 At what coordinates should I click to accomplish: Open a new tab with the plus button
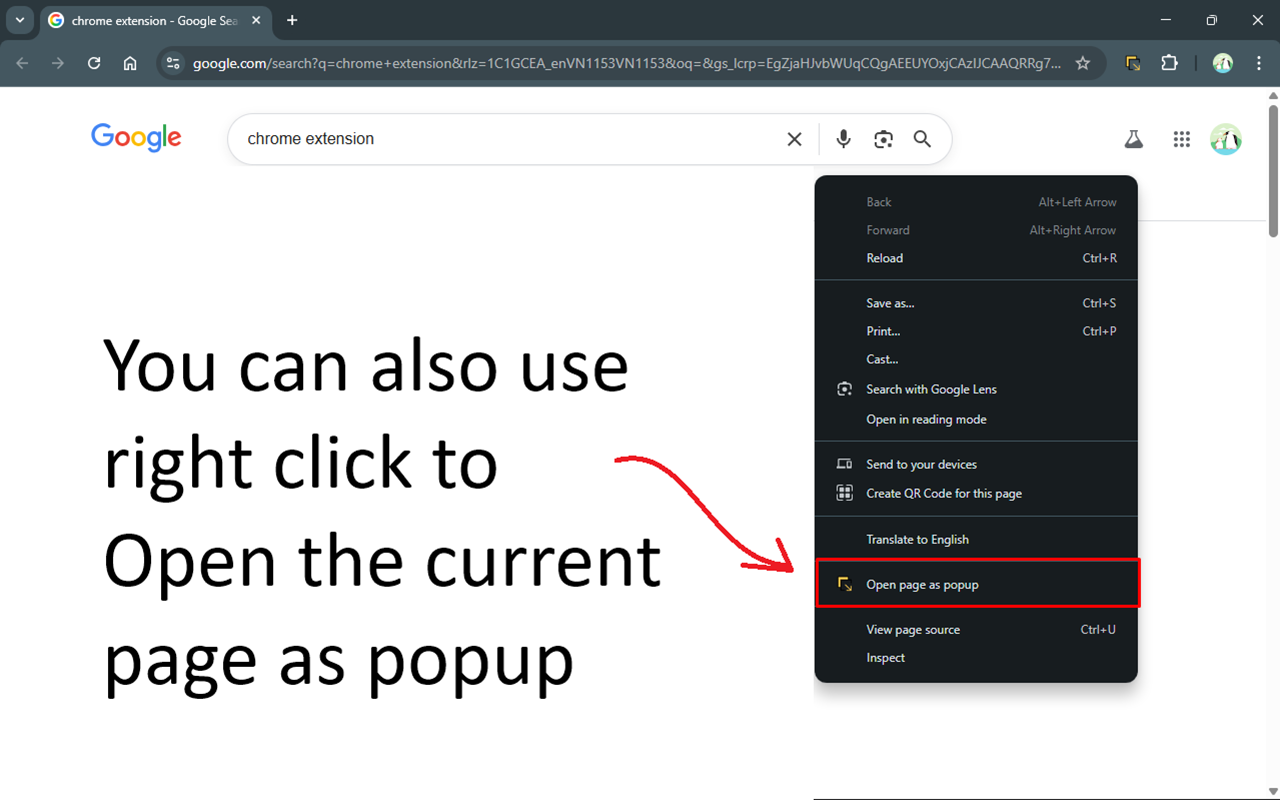(292, 20)
